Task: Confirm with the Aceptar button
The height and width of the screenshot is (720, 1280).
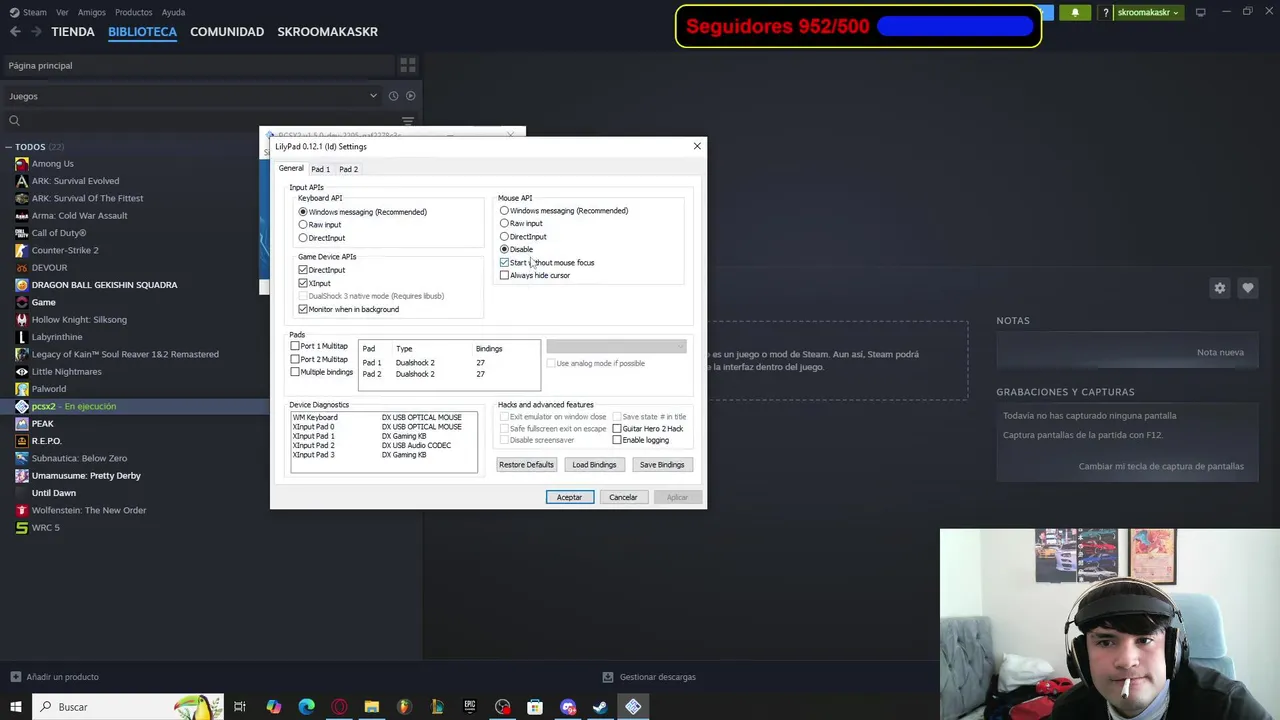Action: pyautogui.click(x=569, y=497)
